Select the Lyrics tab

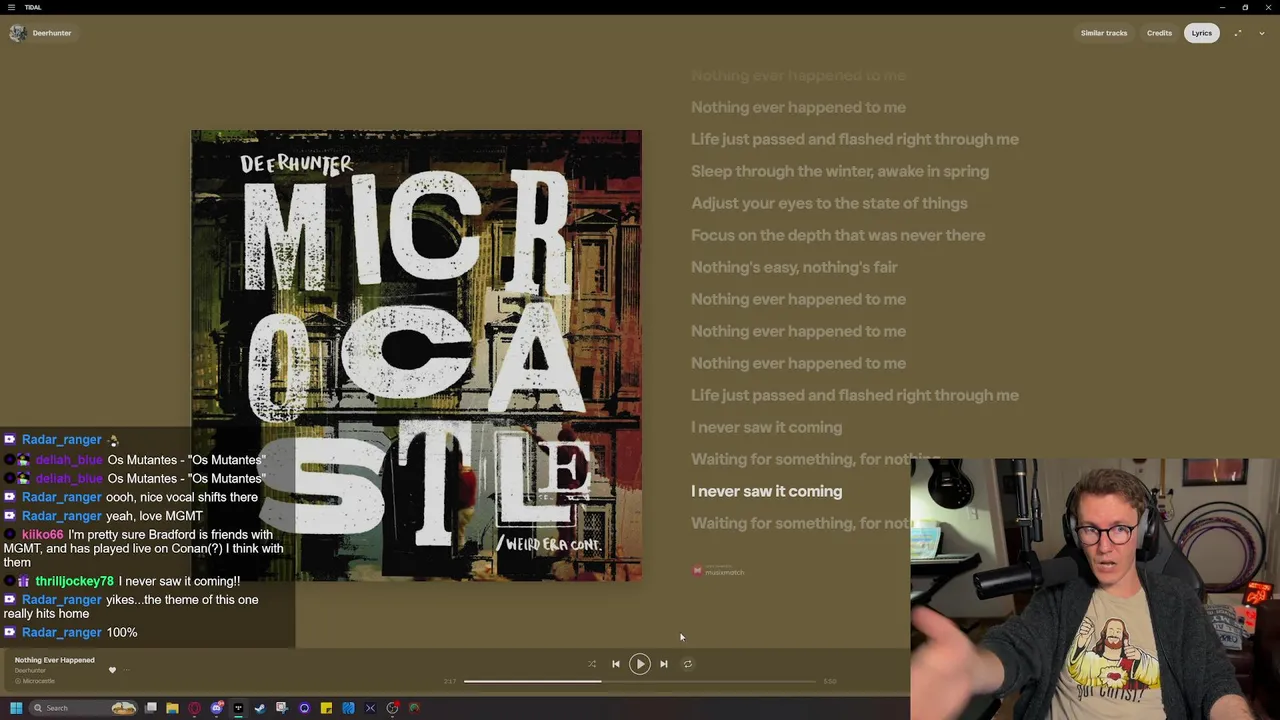(1201, 33)
